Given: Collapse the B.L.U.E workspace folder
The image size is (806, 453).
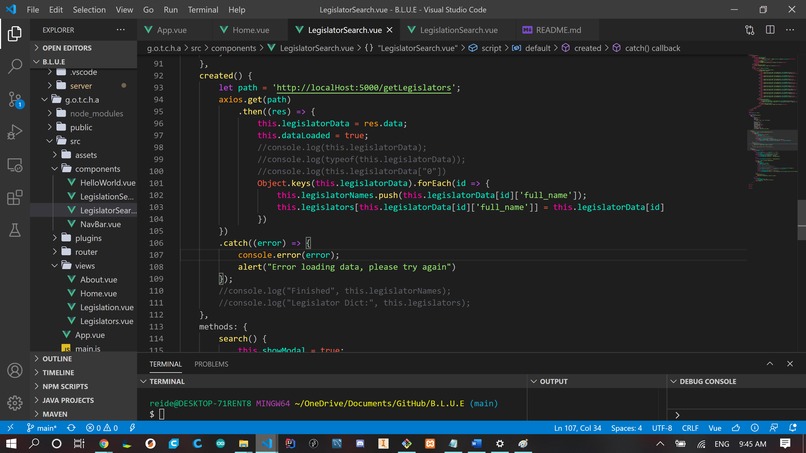Looking at the screenshot, I should (x=84, y=61).
